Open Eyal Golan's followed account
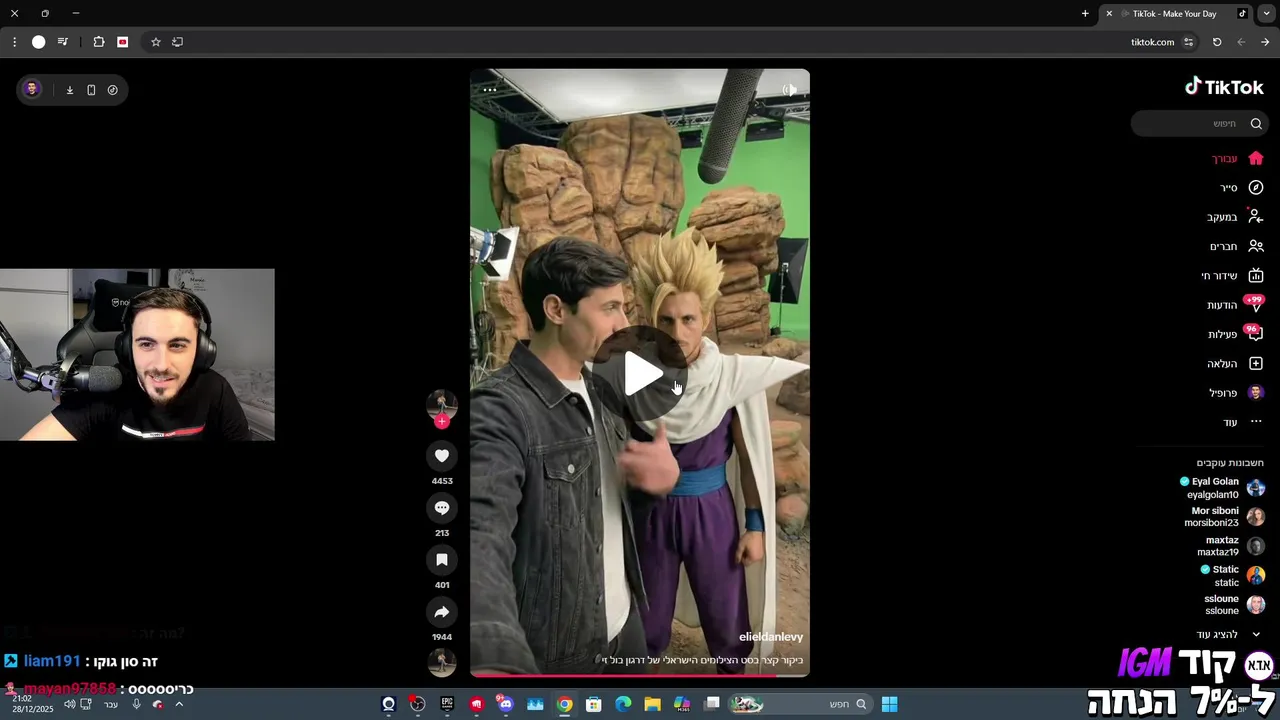Viewport: 1280px width, 720px height. (x=1222, y=488)
